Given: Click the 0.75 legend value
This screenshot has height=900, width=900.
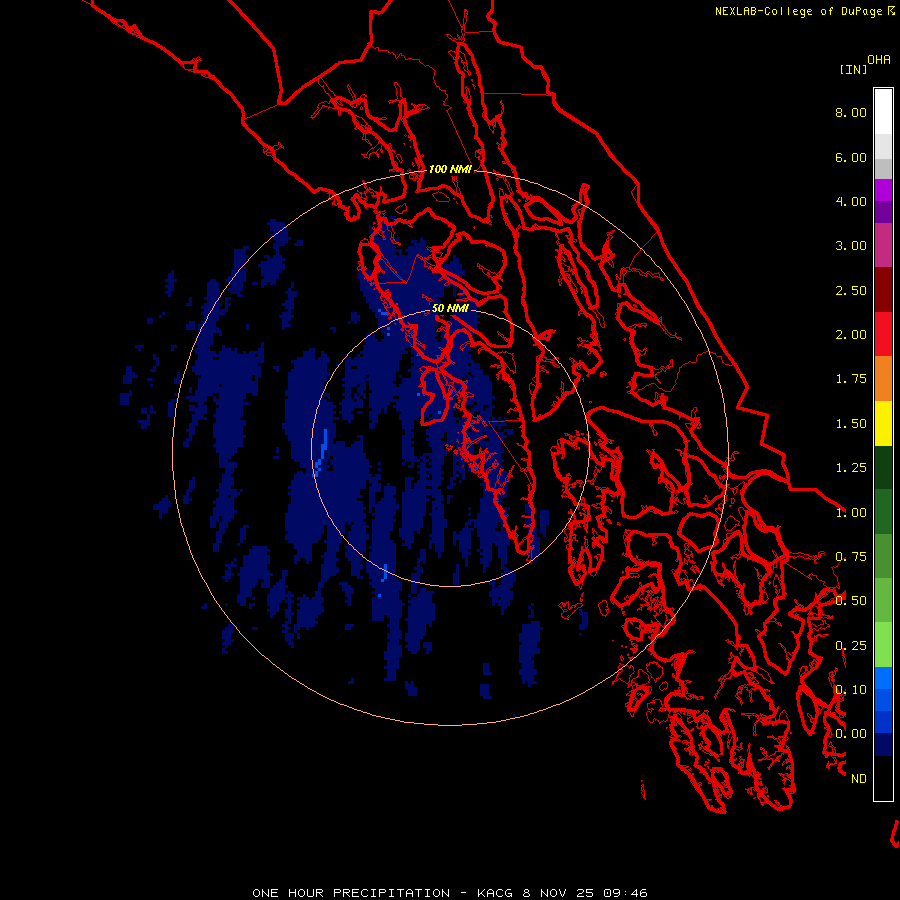Looking at the screenshot, I should 851,557.
